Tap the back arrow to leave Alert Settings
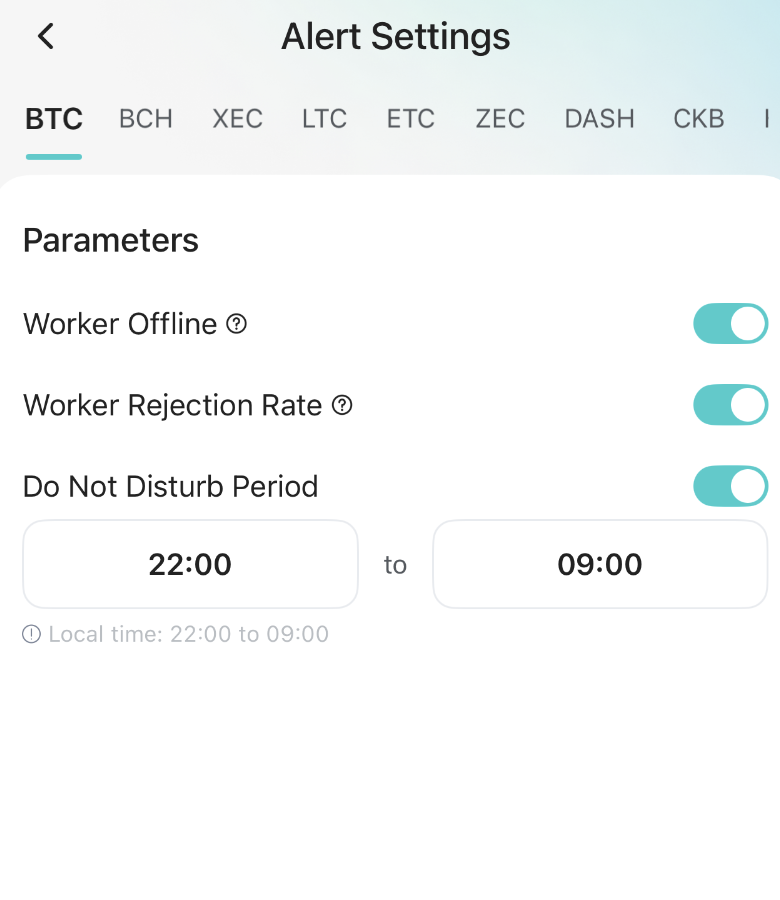 point(44,36)
